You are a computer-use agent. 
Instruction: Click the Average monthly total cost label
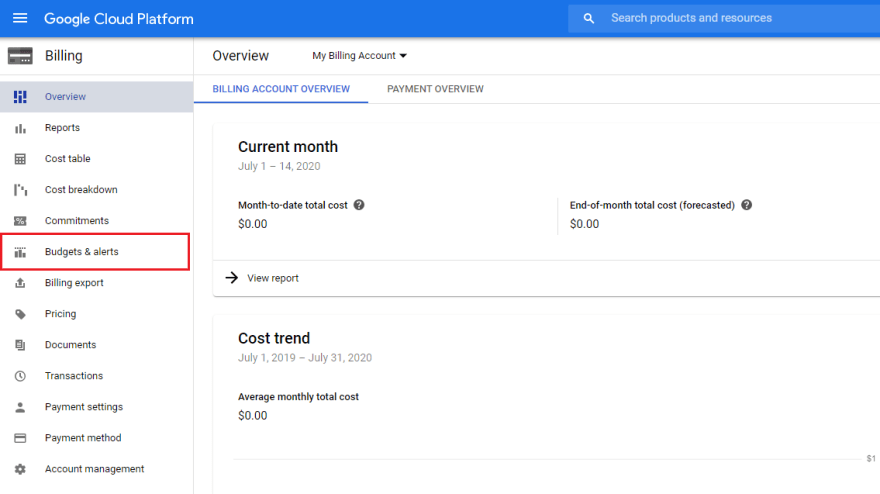[298, 397]
